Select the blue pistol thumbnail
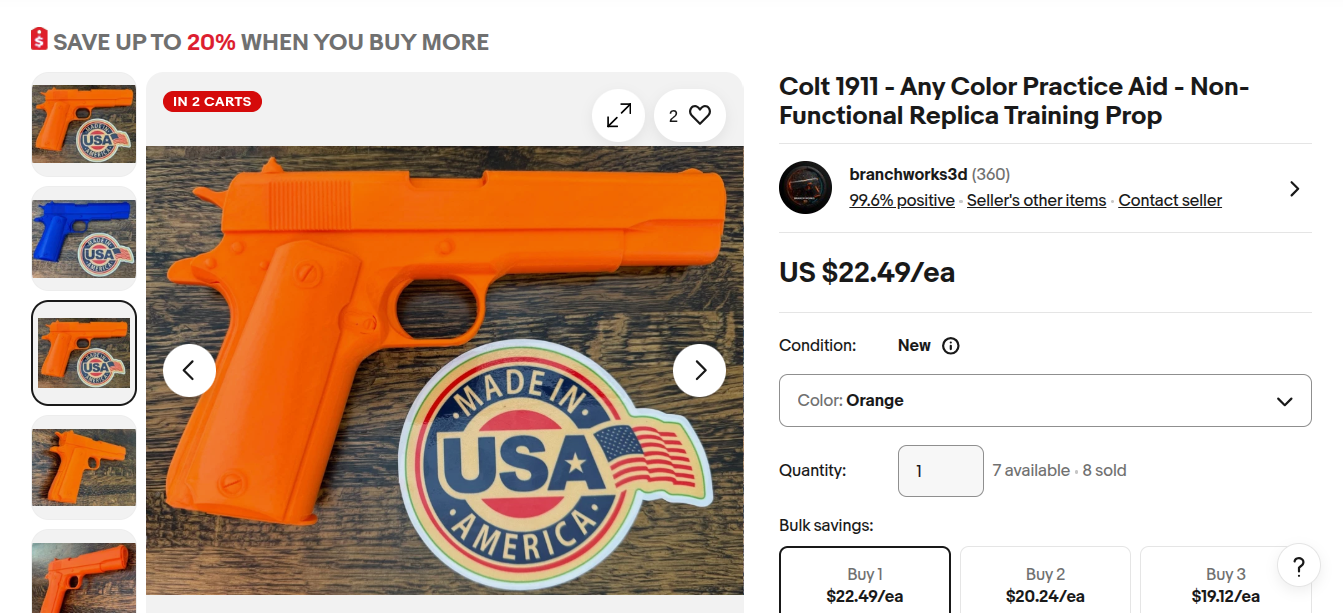Screen dimensions: 1343x613 click(84, 238)
